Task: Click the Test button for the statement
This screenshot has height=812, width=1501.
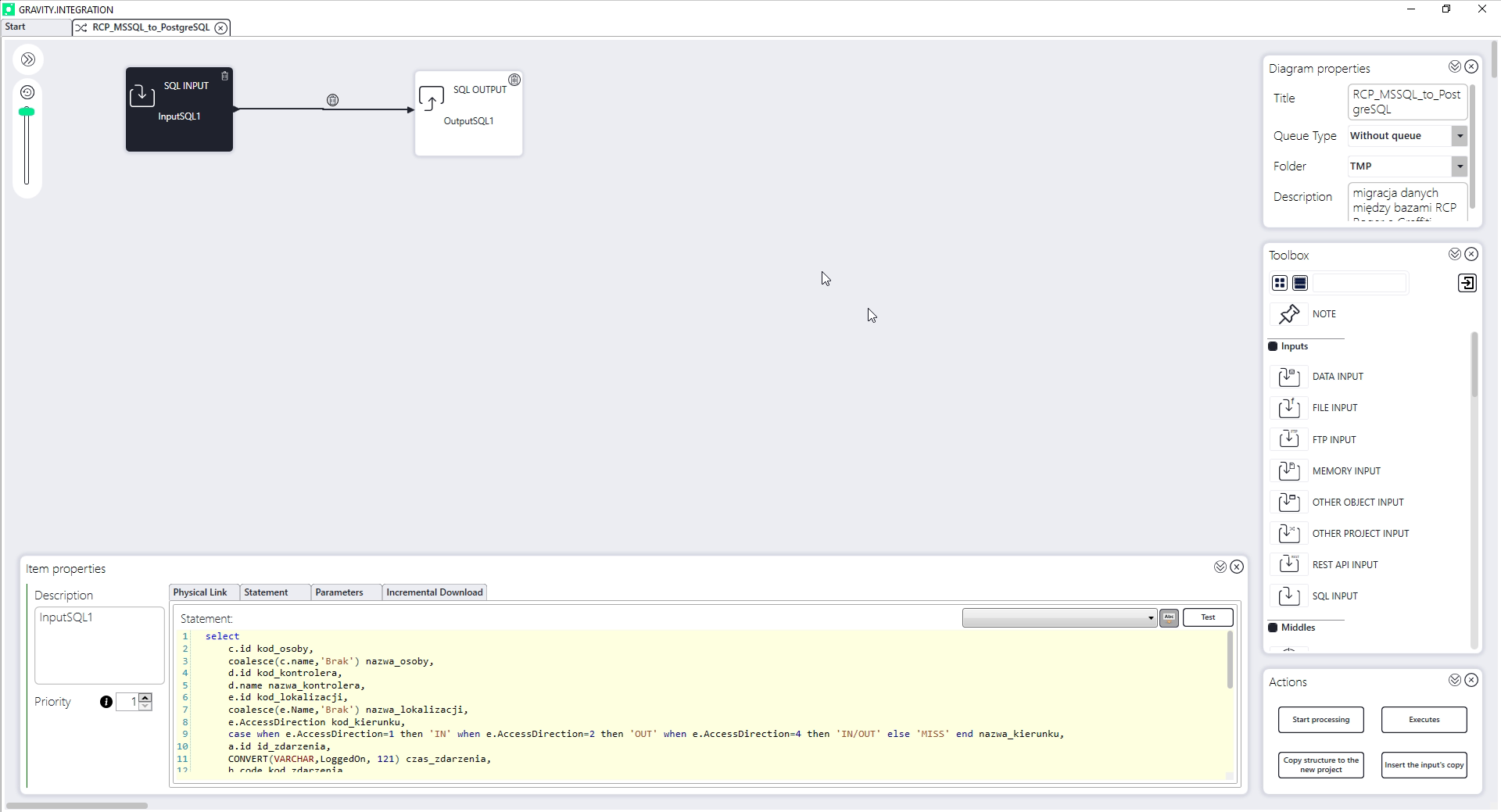Action: pos(1208,617)
